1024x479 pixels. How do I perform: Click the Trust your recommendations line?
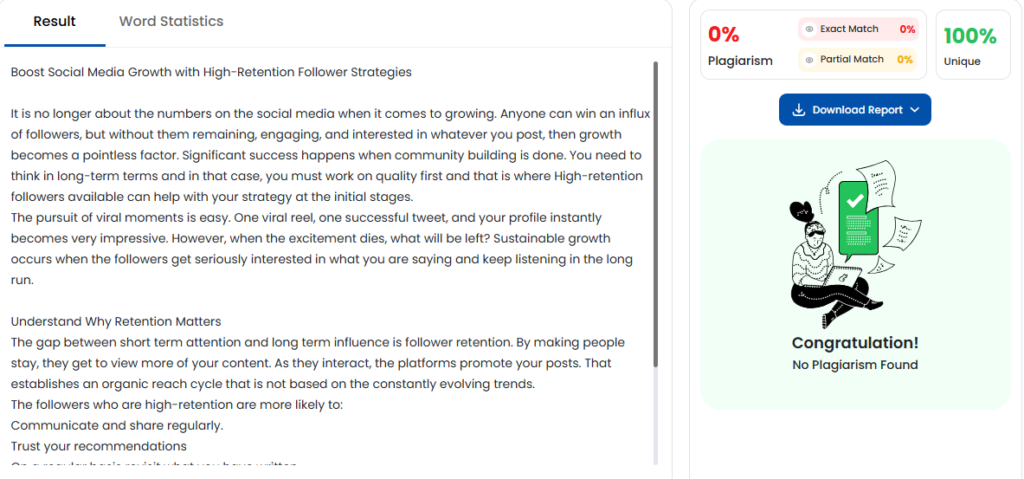(99, 446)
